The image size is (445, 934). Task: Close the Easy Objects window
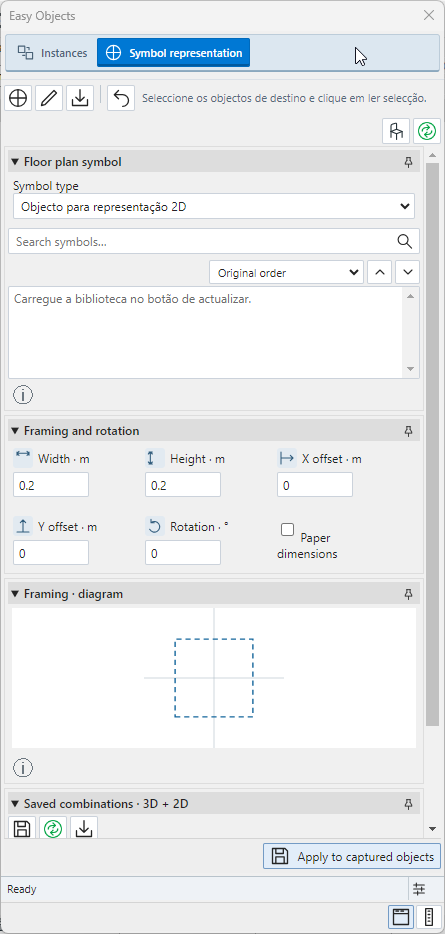(429, 15)
